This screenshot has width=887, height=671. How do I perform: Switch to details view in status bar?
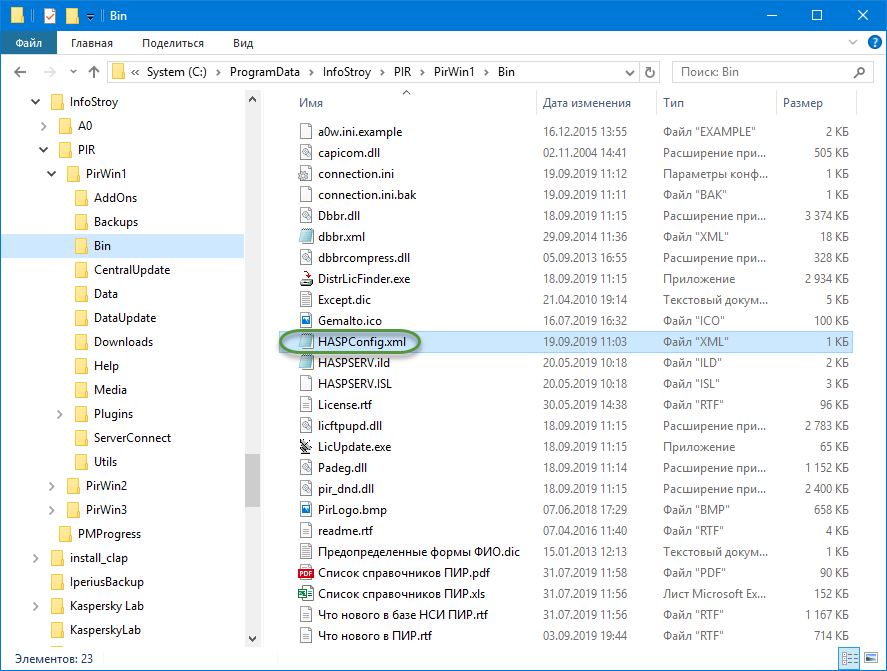click(x=848, y=658)
